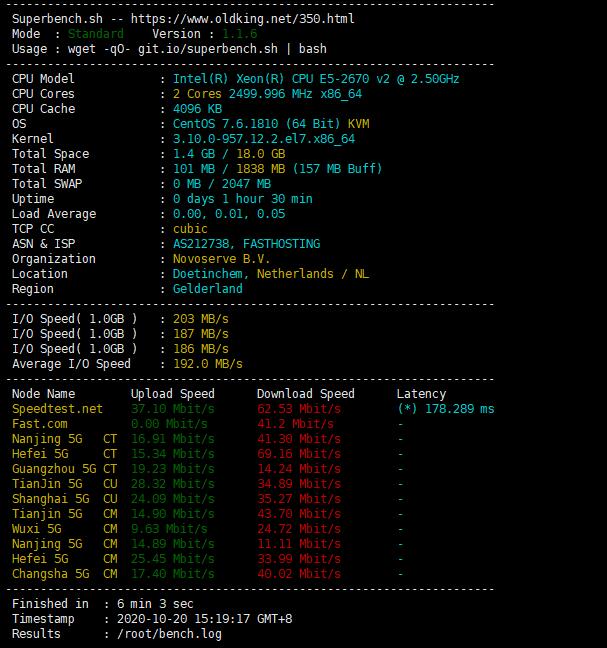This screenshot has width=607, height=648.
Task: Click the /root/bench.log results path
Action: [169, 634]
